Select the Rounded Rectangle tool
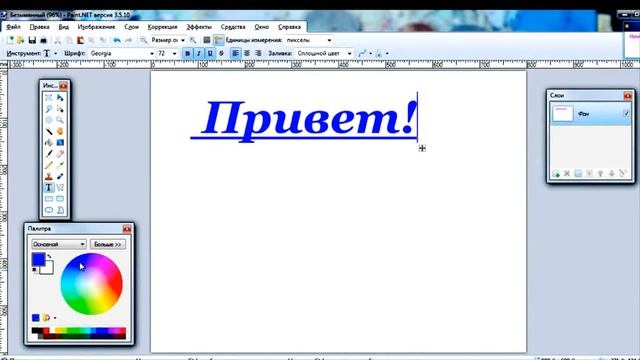The width and height of the screenshot is (640, 360). tap(60, 199)
